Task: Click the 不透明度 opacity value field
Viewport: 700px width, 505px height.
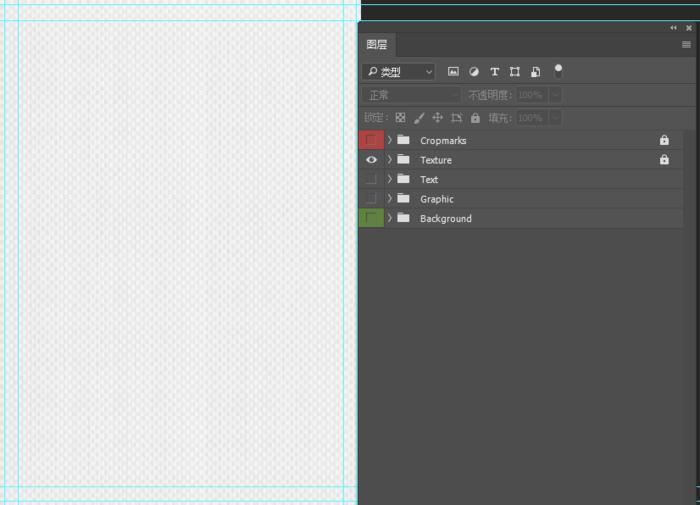Action: [532, 95]
